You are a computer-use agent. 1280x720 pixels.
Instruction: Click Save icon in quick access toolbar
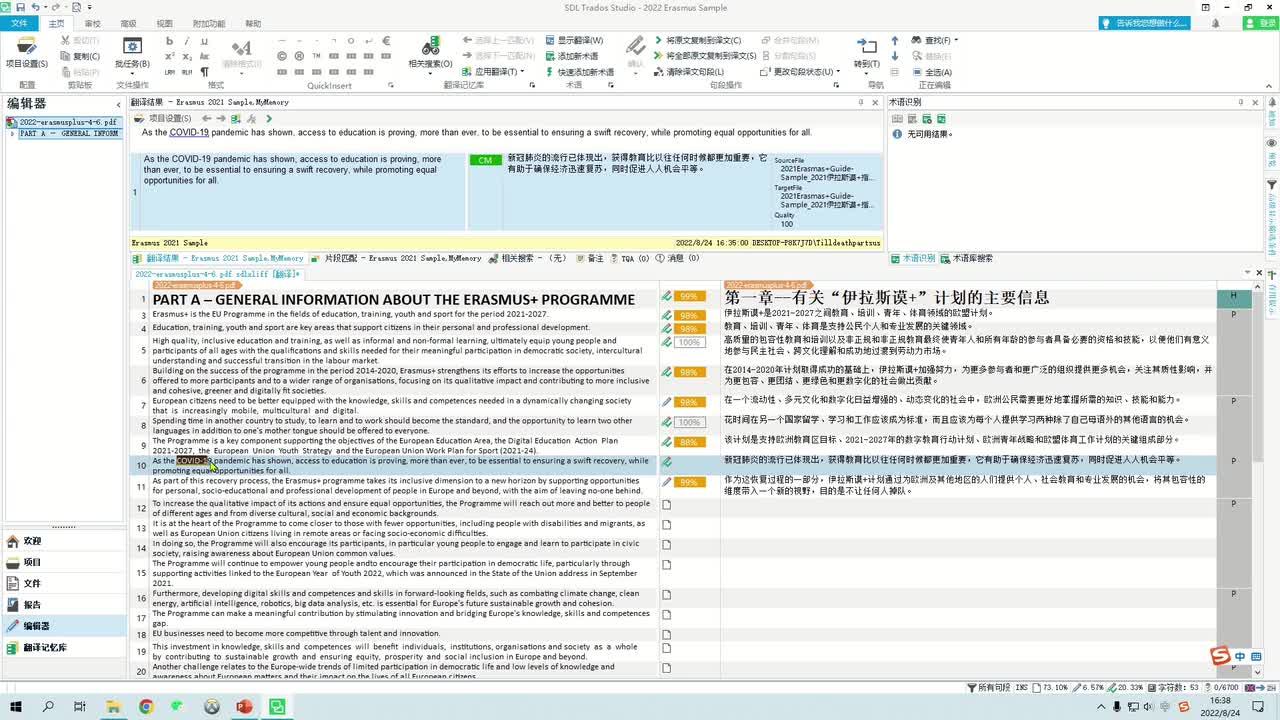(20, 7)
